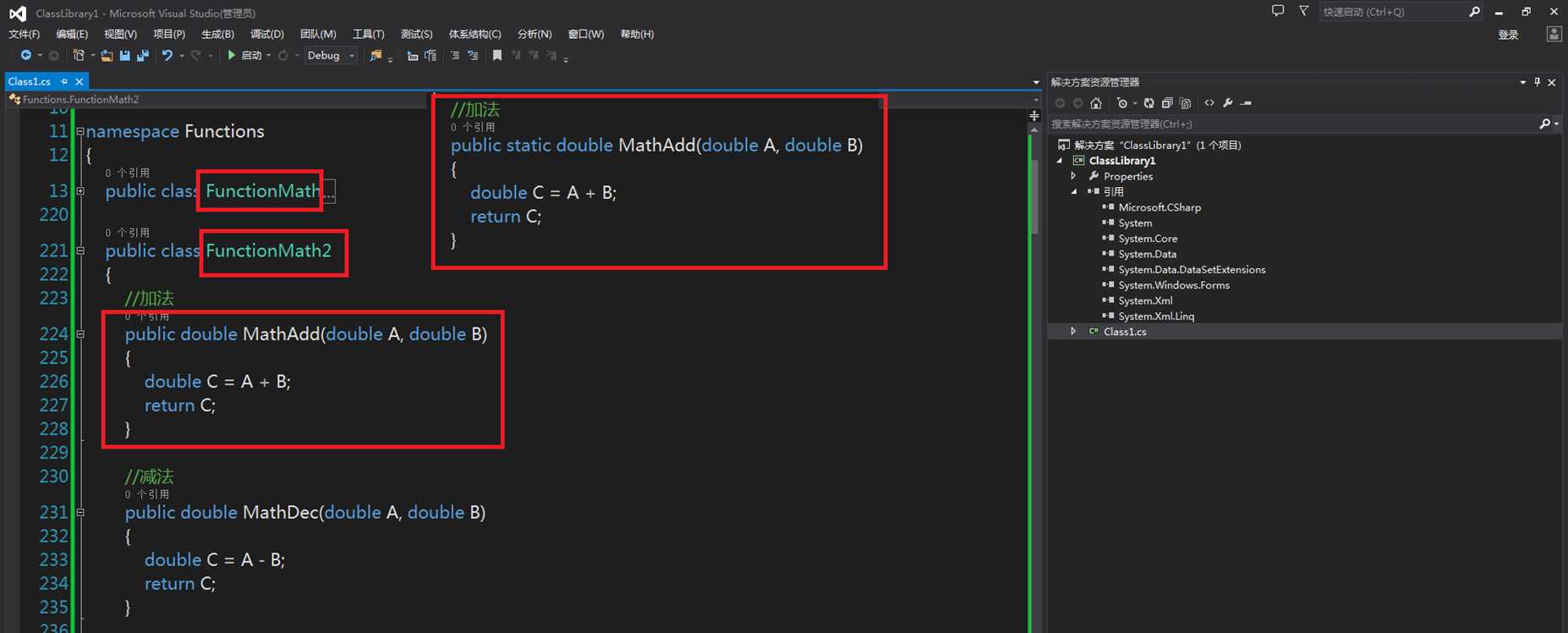The height and width of the screenshot is (633, 1568).
Task: Save the current file with the disk icon
Action: (x=124, y=56)
